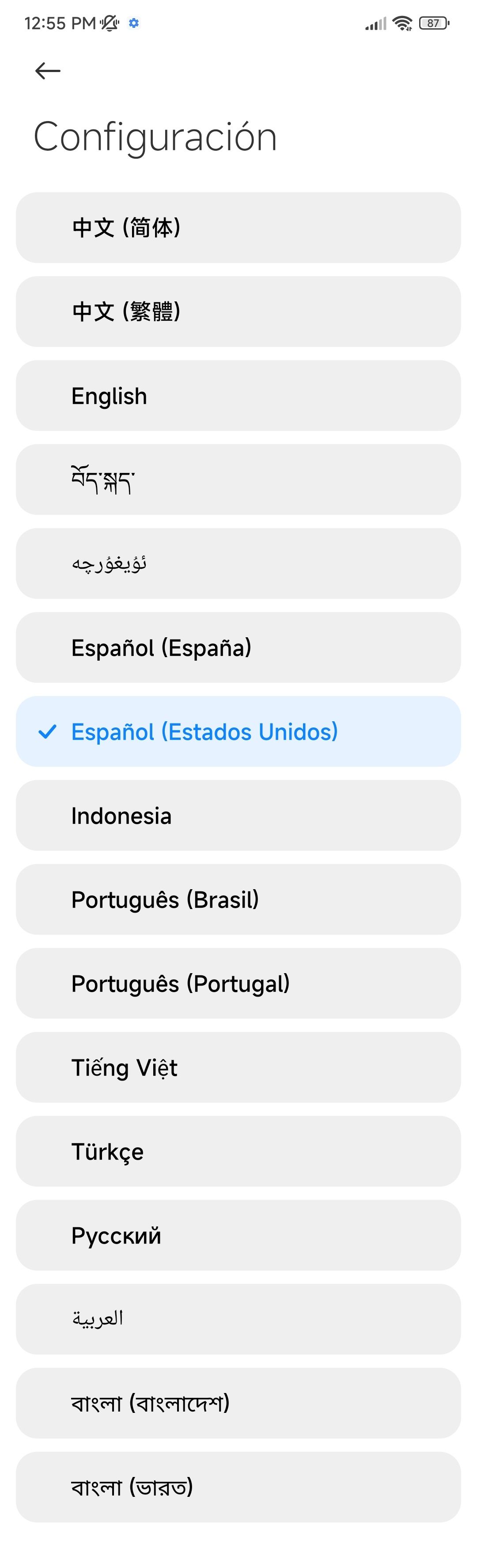Tap the settings gear icon in status bar
The image size is (477, 1568).
[134, 23]
